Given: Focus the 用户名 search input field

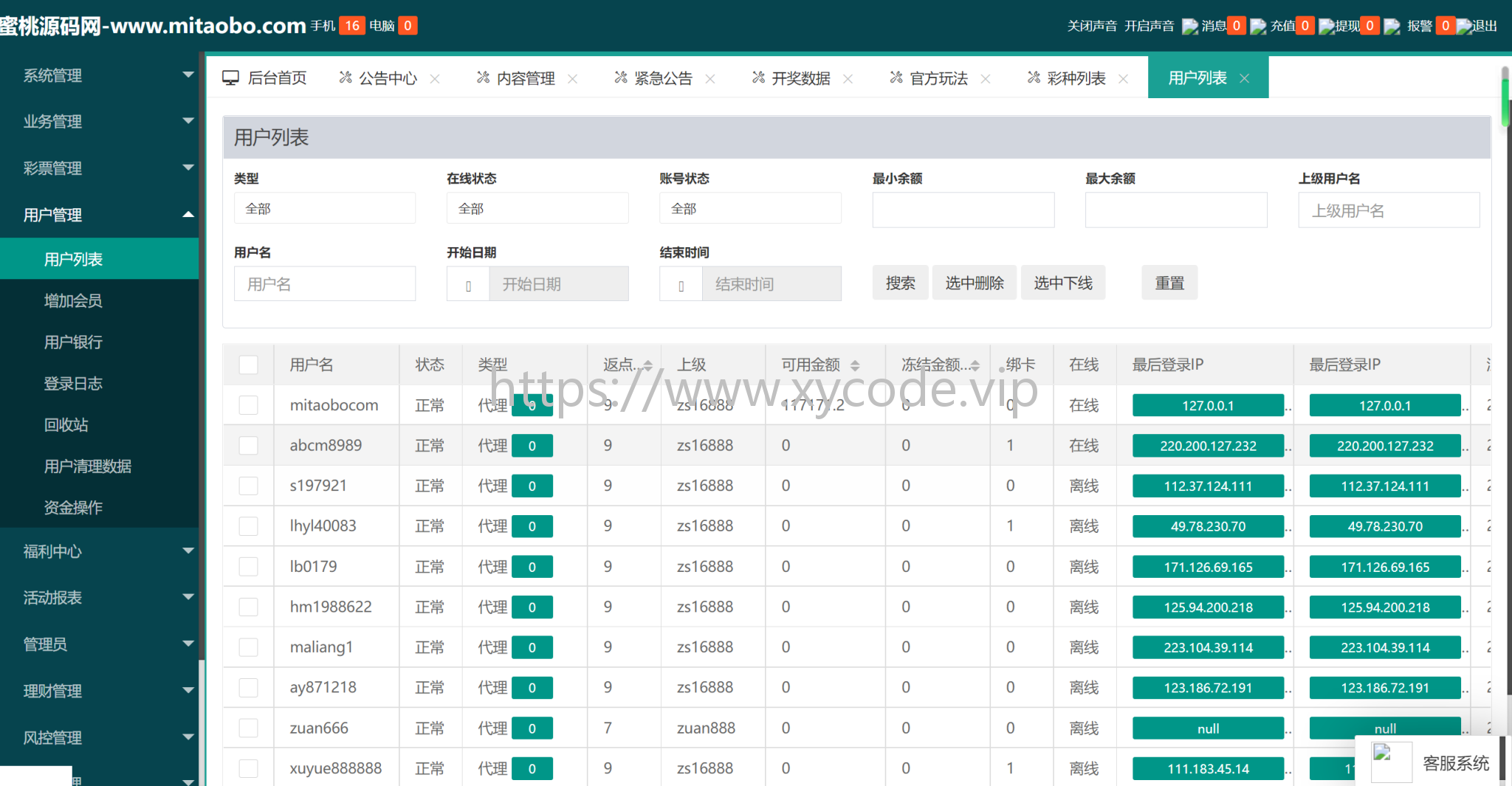Looking at the screenshot, I should point(325,283).
